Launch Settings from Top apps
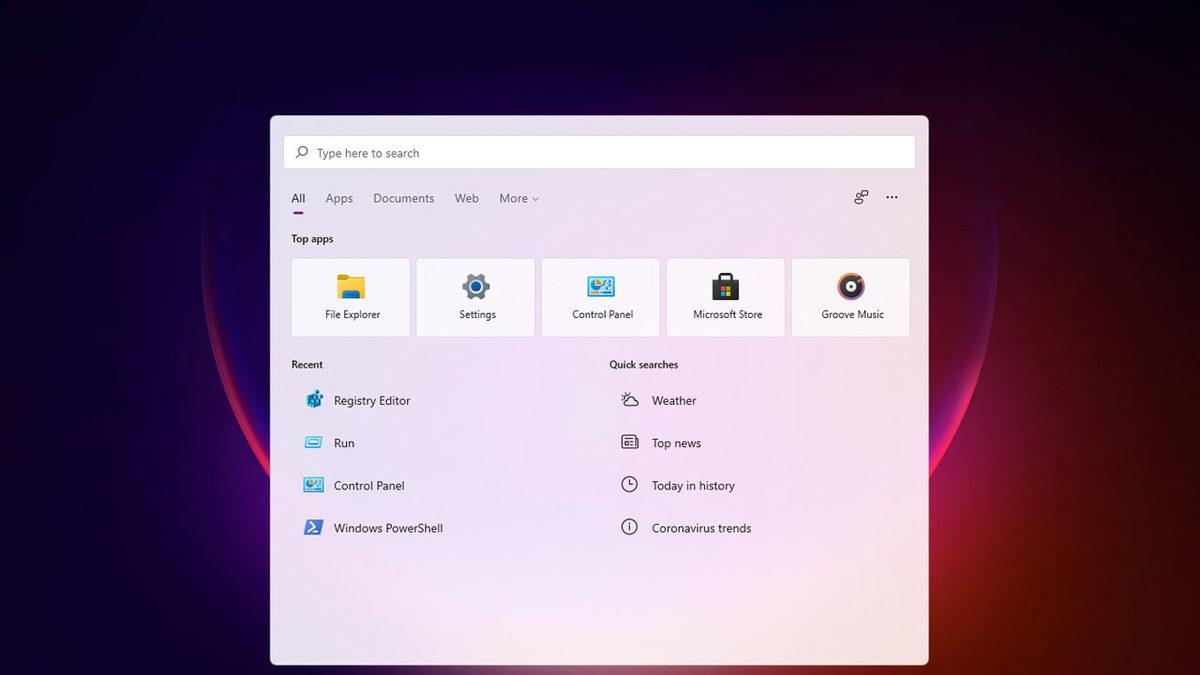 (475, 297)
